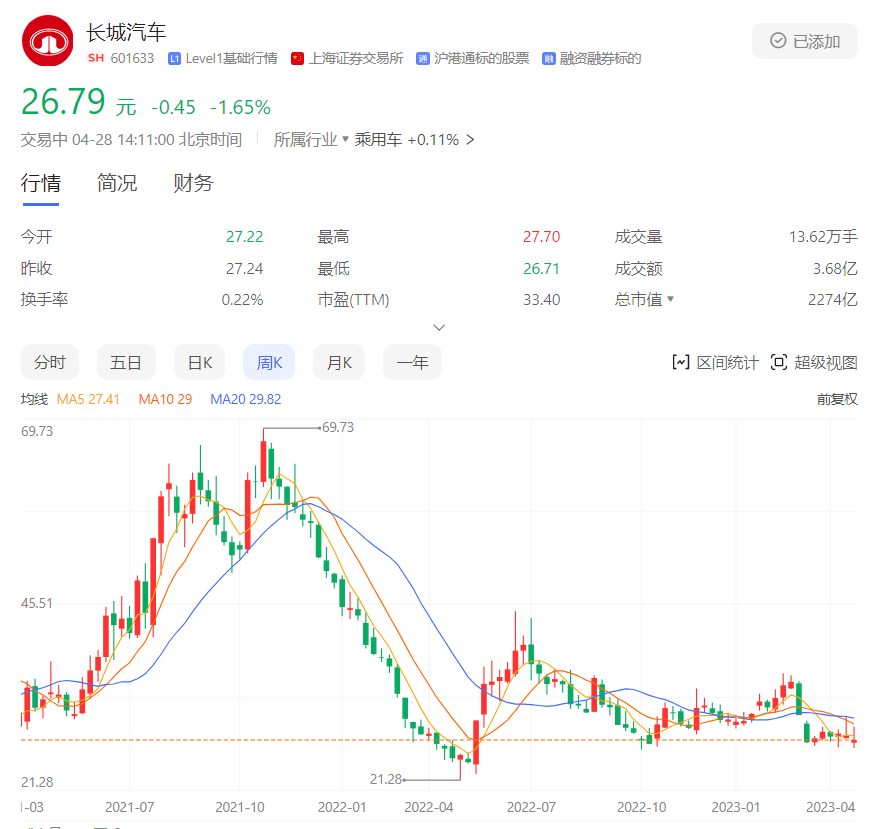Click the -1.65% change percentage
This screenshot has height=829, width=874.
[x=240, y=107]
